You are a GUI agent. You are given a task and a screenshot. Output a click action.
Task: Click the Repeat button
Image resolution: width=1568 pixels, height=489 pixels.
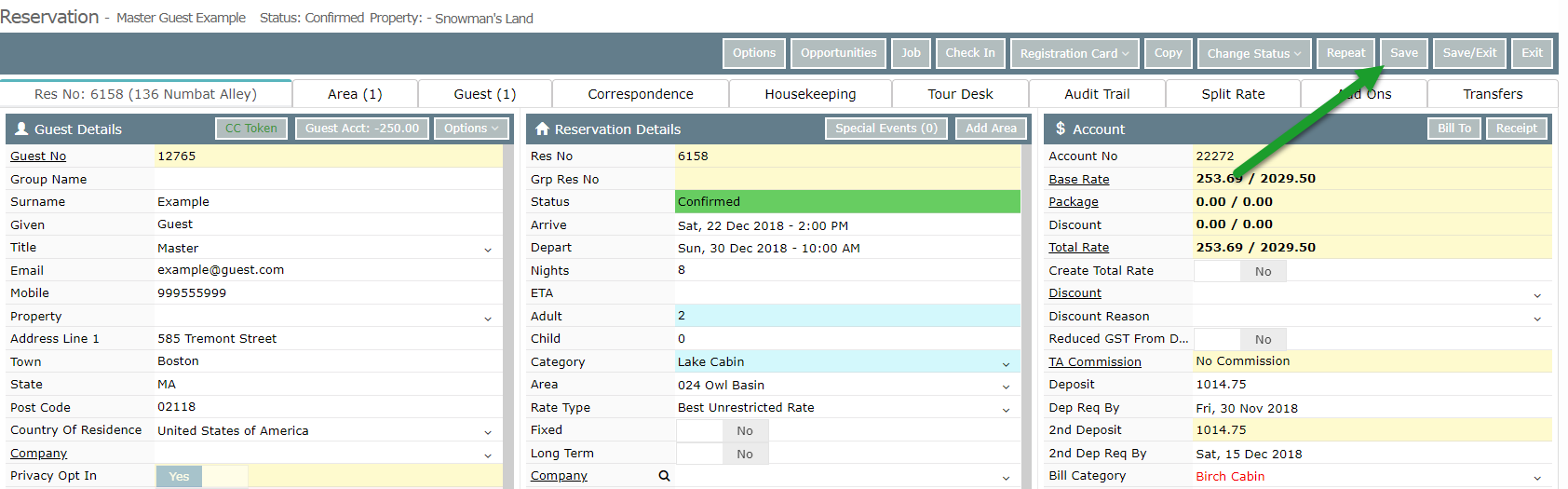point(1345,53)
